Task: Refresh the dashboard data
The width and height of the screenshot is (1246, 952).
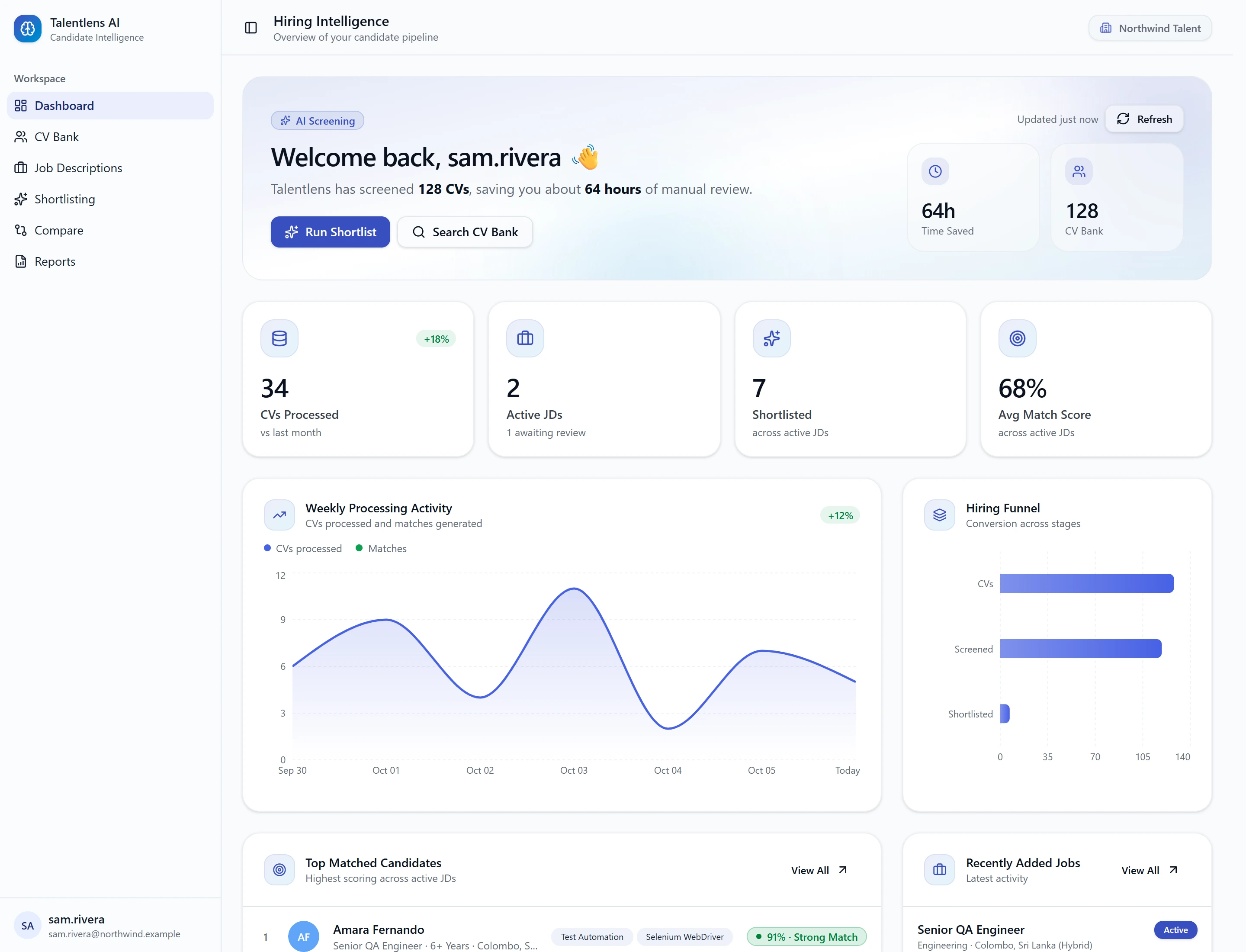Action: (x=1144, y=119)
